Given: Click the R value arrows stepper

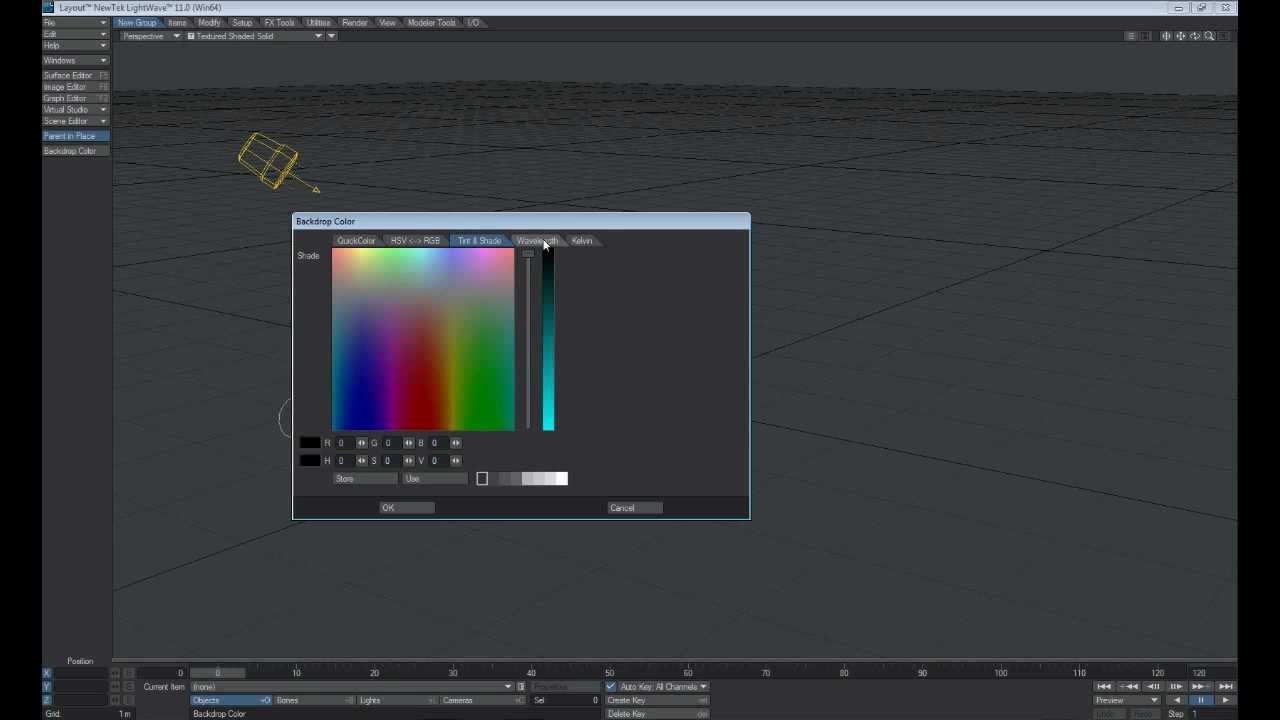Looking at the screenshot, I should (361, 443).
